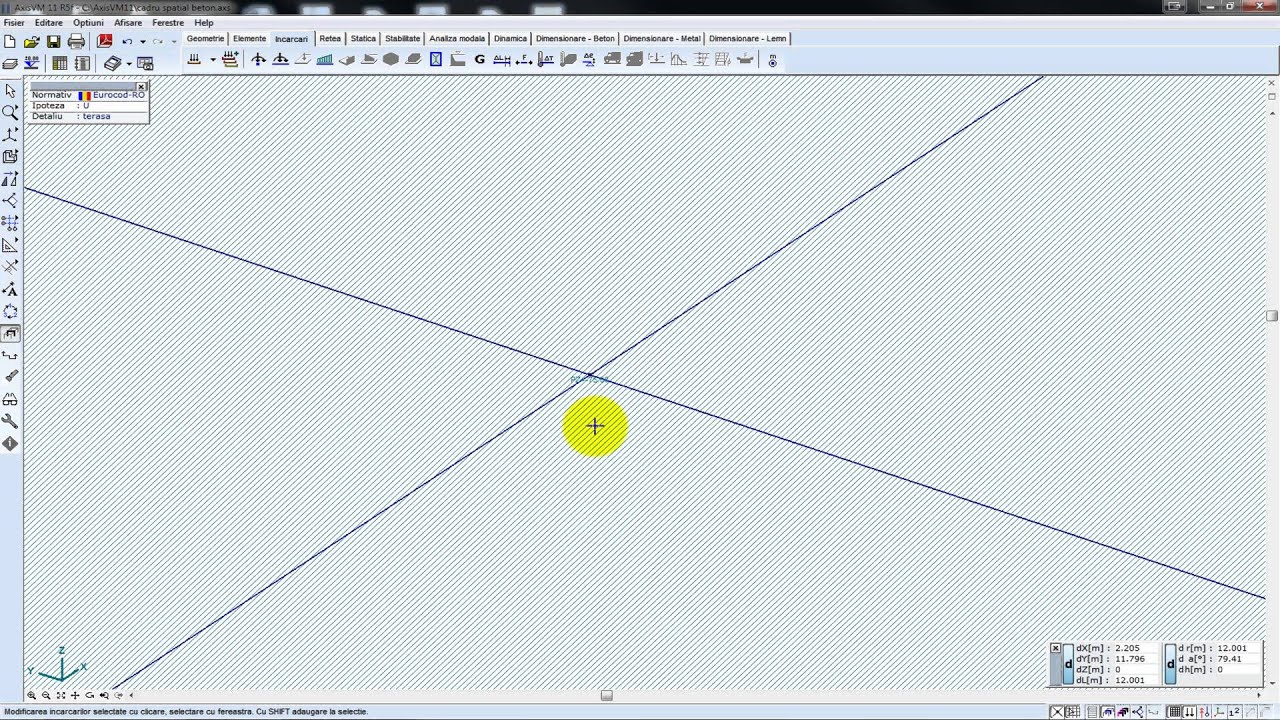Image resolution: width=1280 pixels, height=720 pixels.
Task: Open the Optiuni menu
Action: click(x=88, y=22)
